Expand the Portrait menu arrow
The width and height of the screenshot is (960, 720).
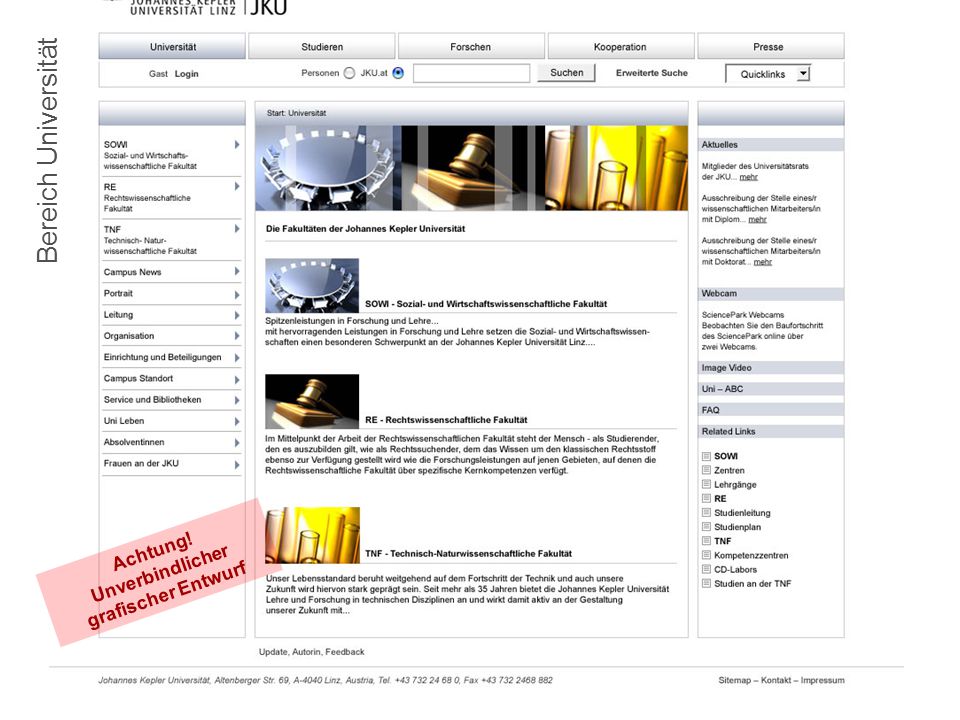coord(236,294)
